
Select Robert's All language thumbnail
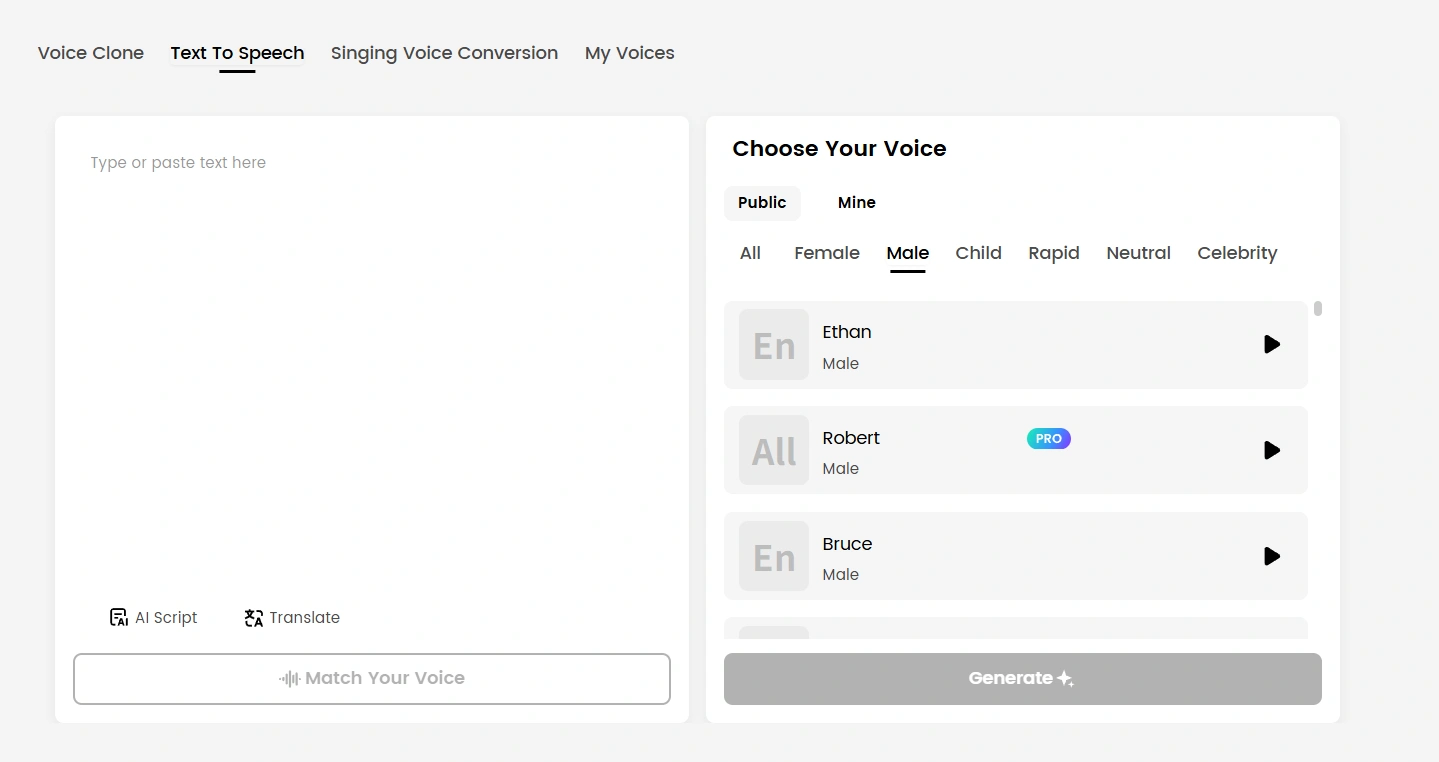[x=774, y=451]
